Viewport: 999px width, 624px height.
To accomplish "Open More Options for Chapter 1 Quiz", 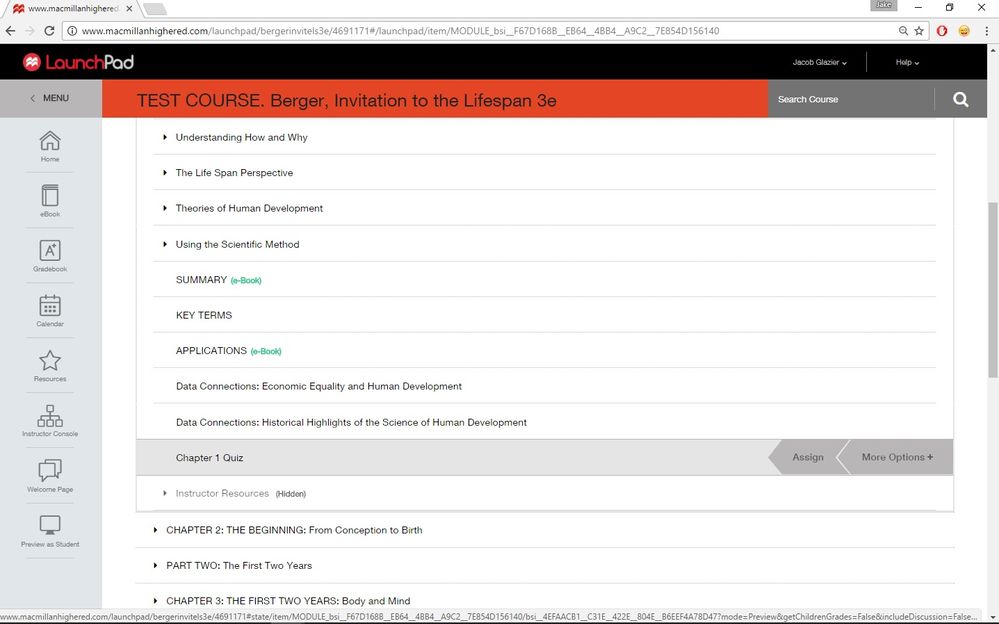I will click(896, 457).
